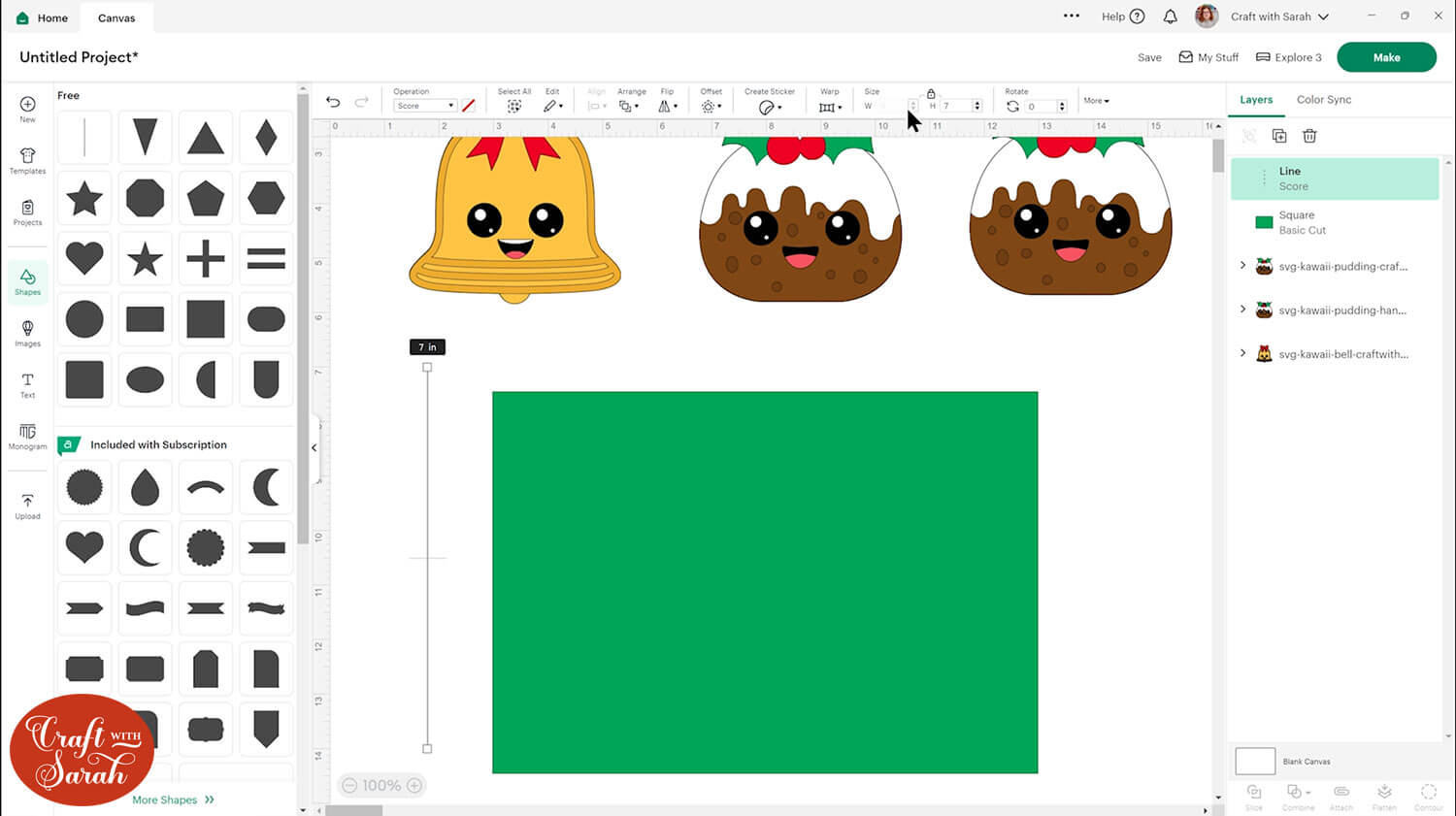Open the Operation dropdown showing Score
This screenshot has height=816, width=1456.
pos(424,106)
